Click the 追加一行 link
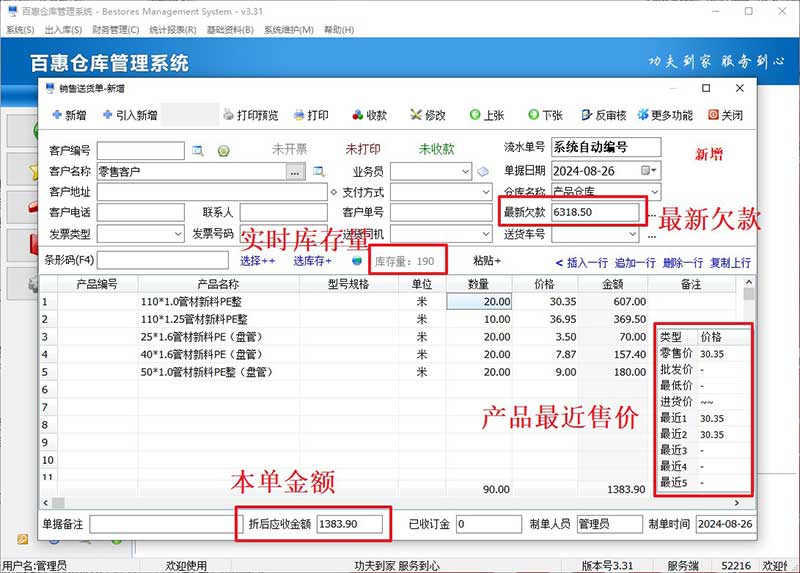 [635, 263]
